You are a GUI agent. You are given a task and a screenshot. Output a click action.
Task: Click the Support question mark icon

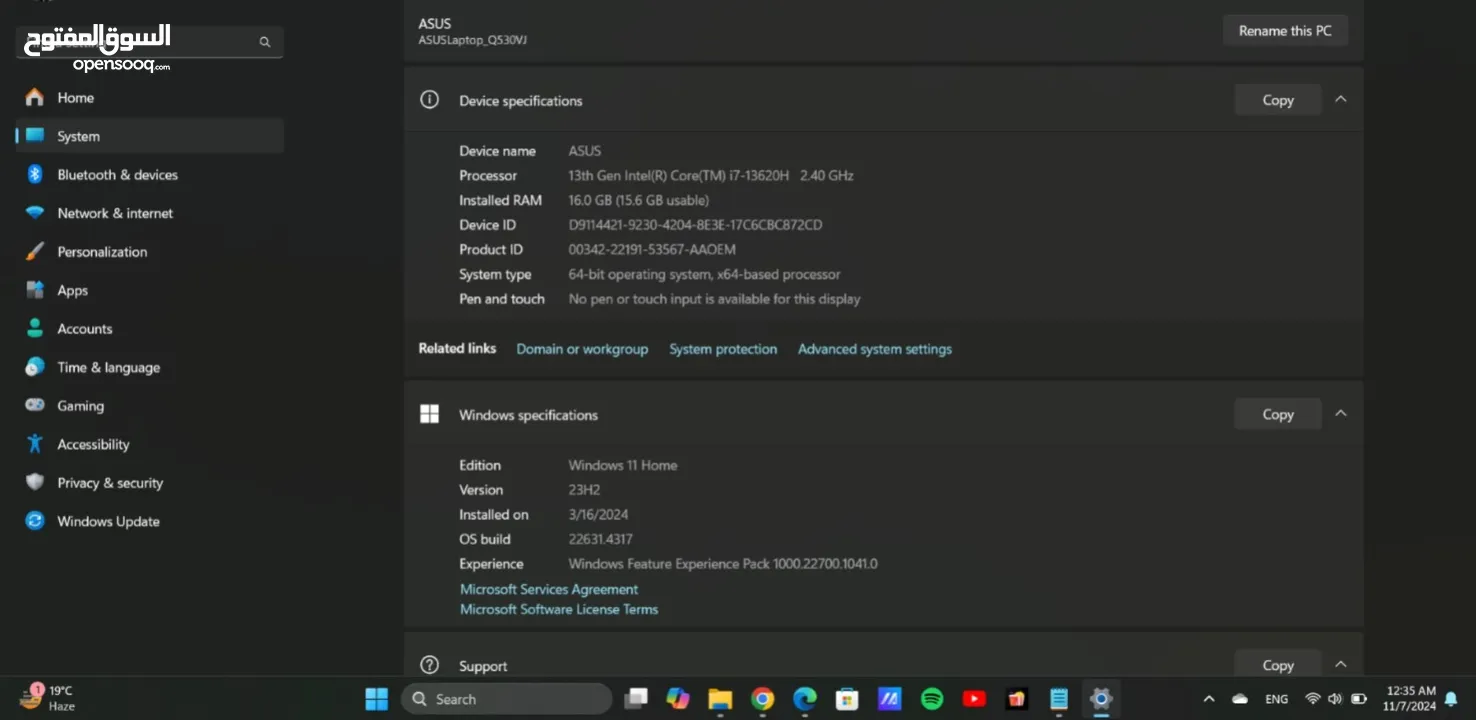pyautogui.click(x=430, y=665)
